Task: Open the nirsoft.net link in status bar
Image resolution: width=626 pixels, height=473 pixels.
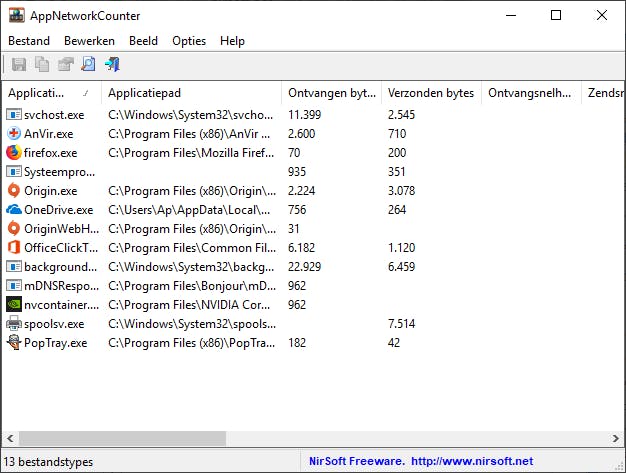Action: [471, 462]
